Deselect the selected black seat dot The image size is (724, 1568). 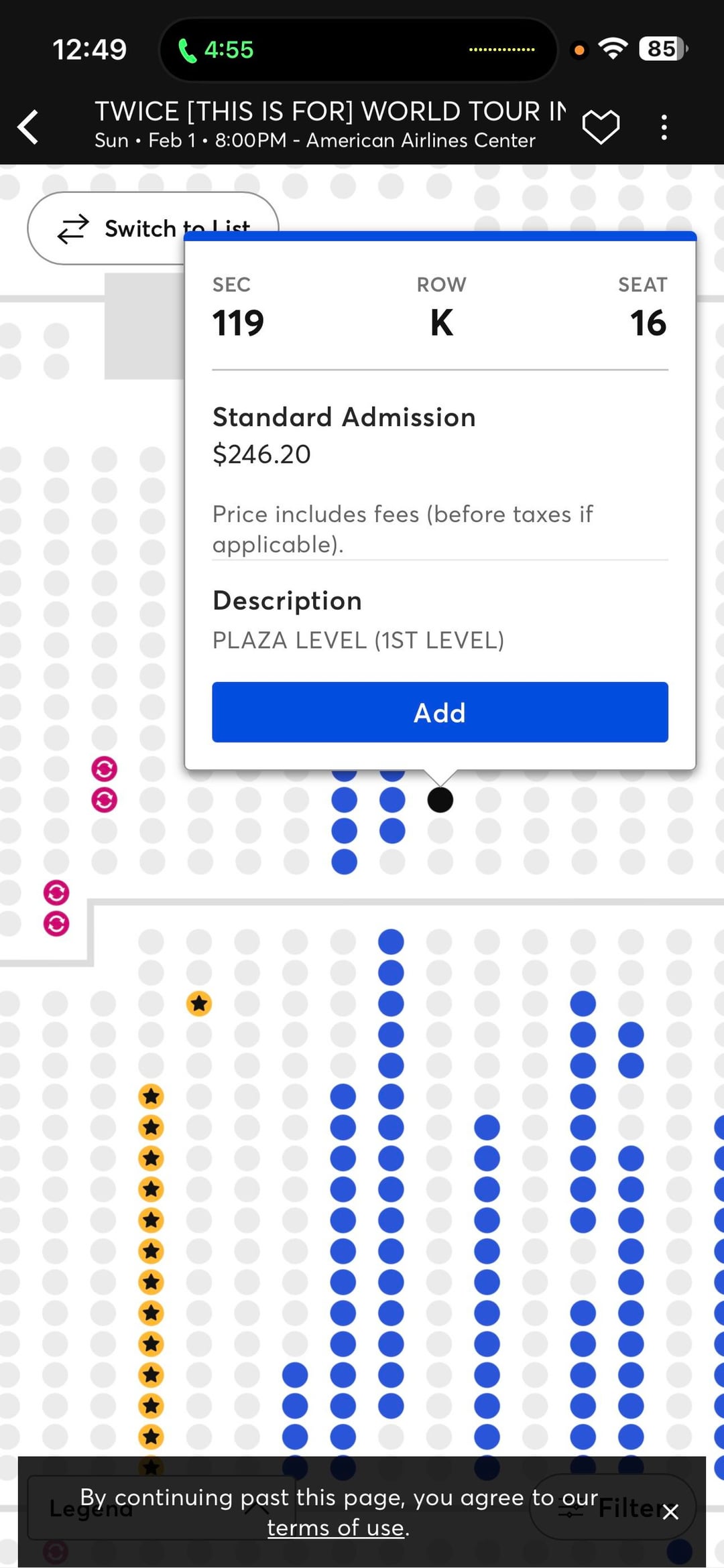point(440,799)
